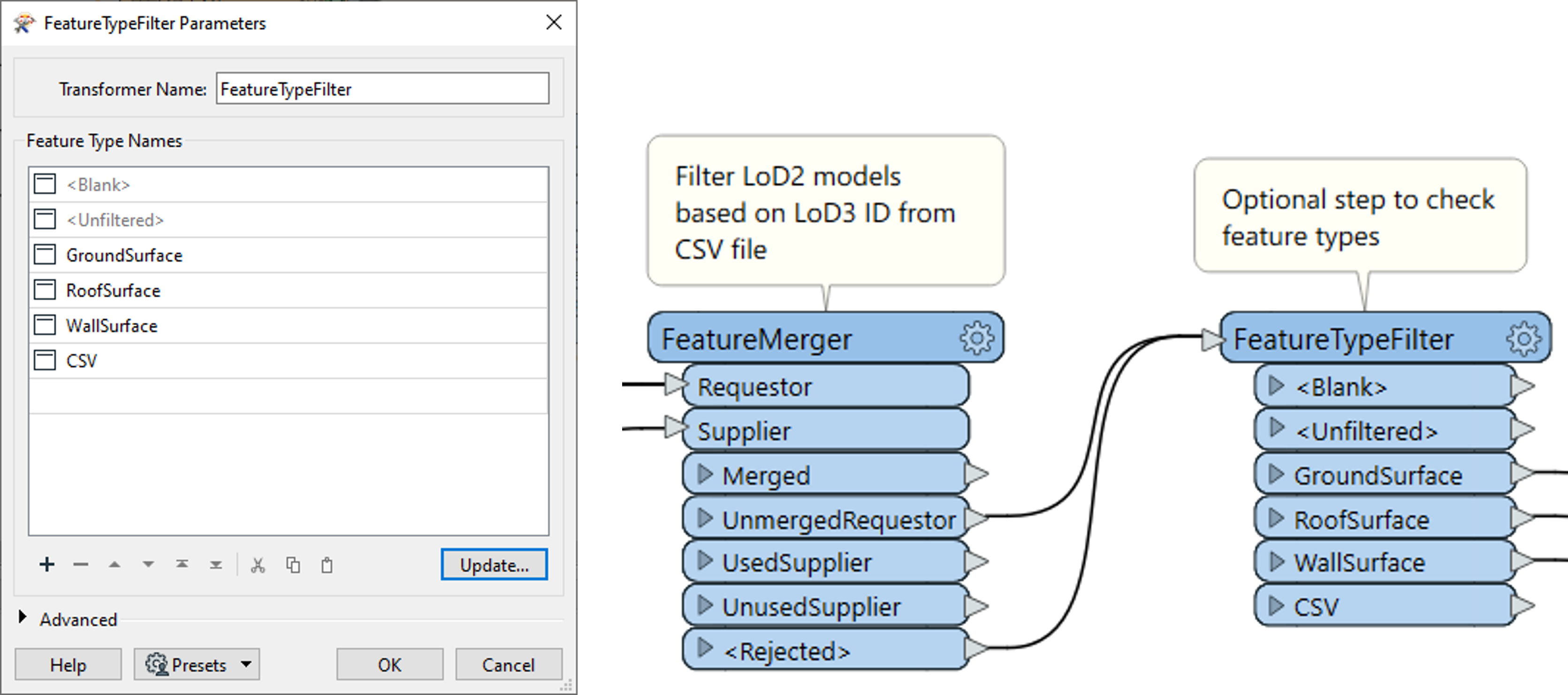Toggle the CSV row checkbox
Viewport: 1568px width, 695px height.
pyautogui.click(x=45, y=360)
